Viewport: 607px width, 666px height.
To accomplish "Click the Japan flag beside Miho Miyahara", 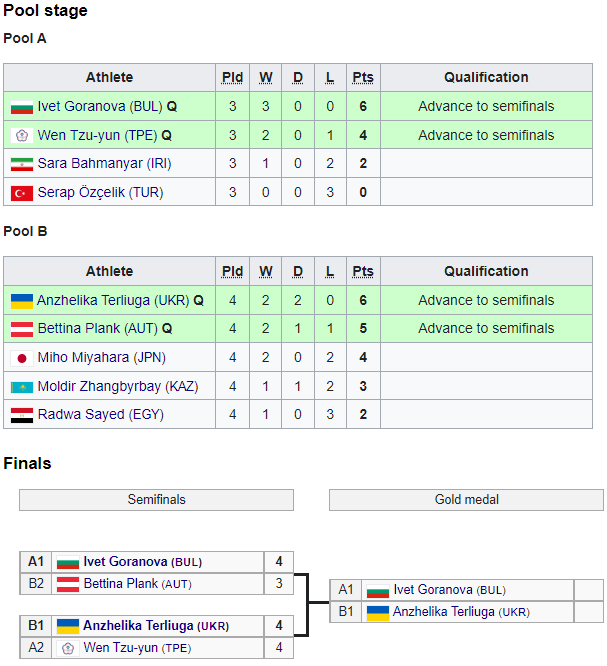I will pyautogui.click(x=21, y=357).
